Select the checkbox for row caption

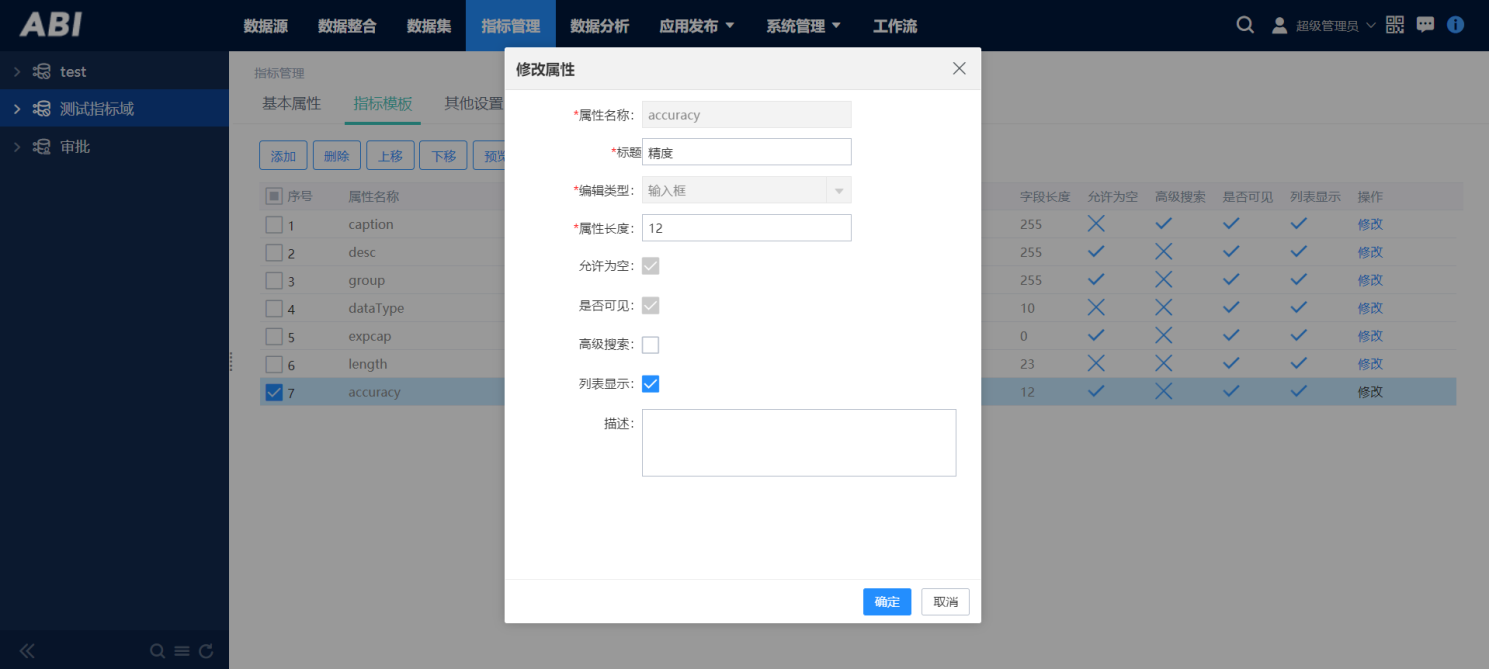click(274, 225)
